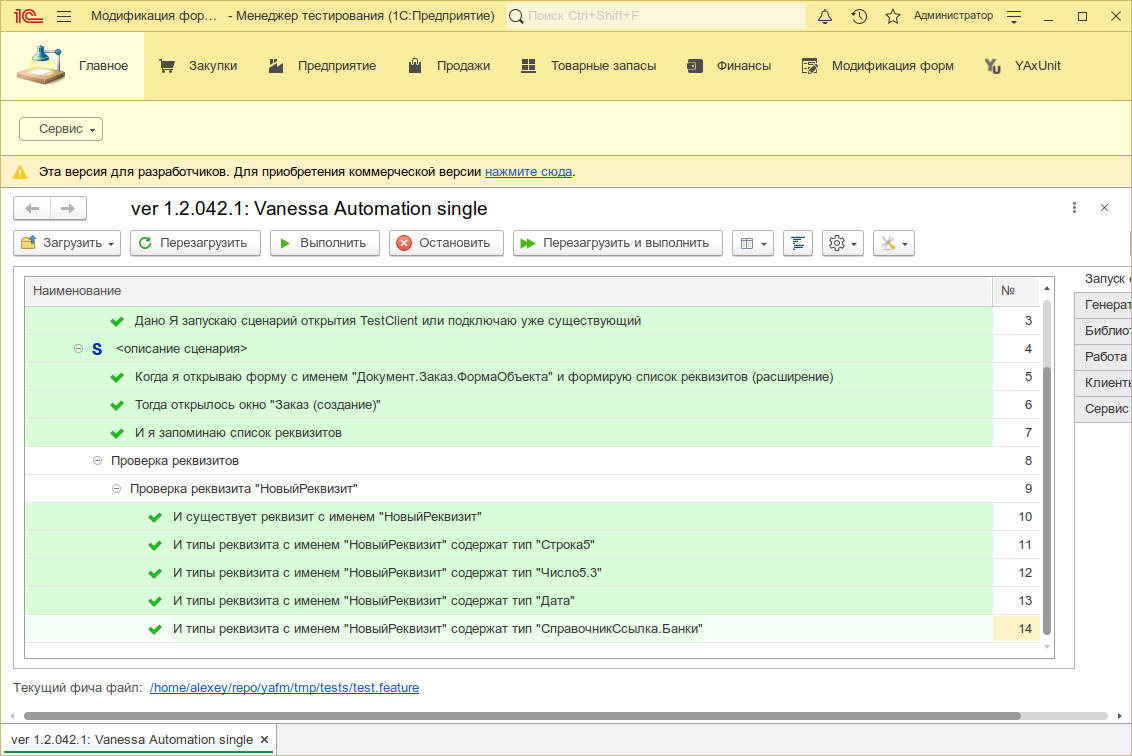The width and height of the screenshot is (1132, 756).
Task: Open favorites star icon
Action: coord(893,16)
